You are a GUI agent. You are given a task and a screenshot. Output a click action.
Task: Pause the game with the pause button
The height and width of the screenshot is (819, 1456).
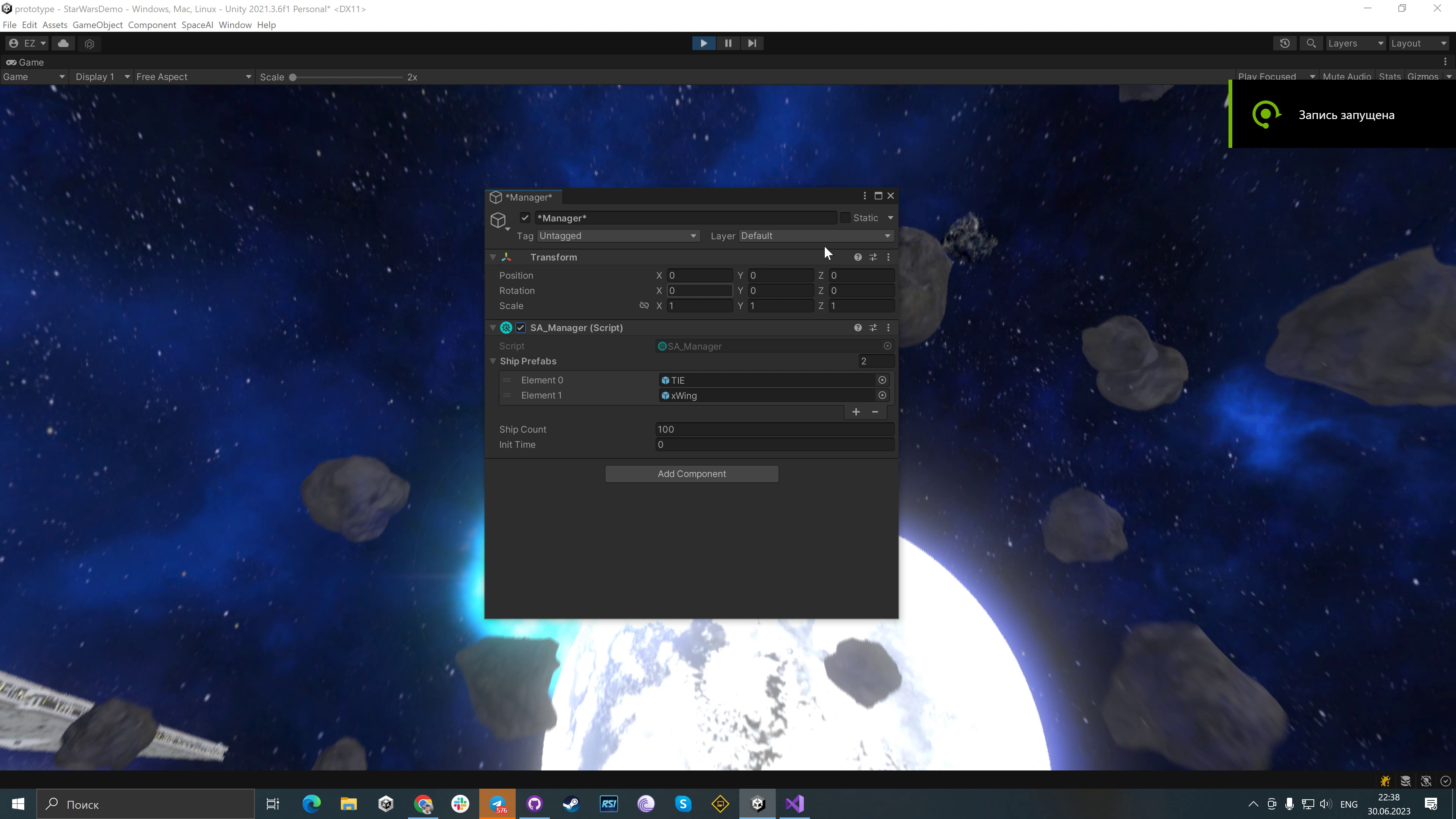(728, 43)
